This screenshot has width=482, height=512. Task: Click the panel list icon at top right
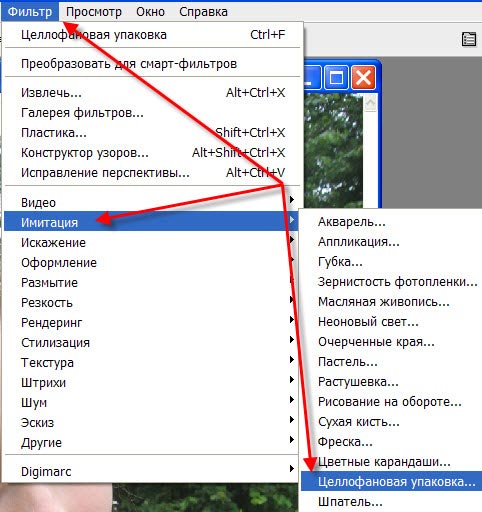(469, 39)
